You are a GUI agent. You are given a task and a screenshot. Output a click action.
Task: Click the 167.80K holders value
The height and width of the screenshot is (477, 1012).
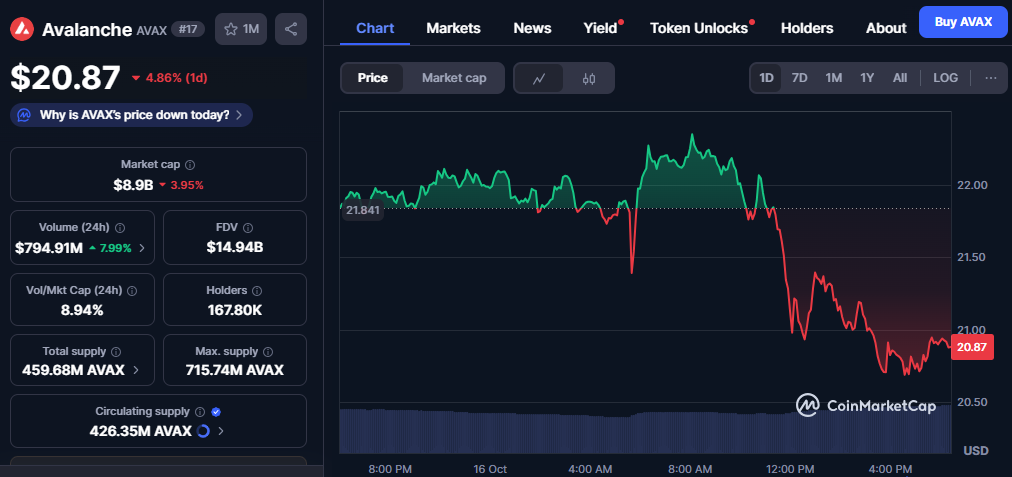click(235, 310)
